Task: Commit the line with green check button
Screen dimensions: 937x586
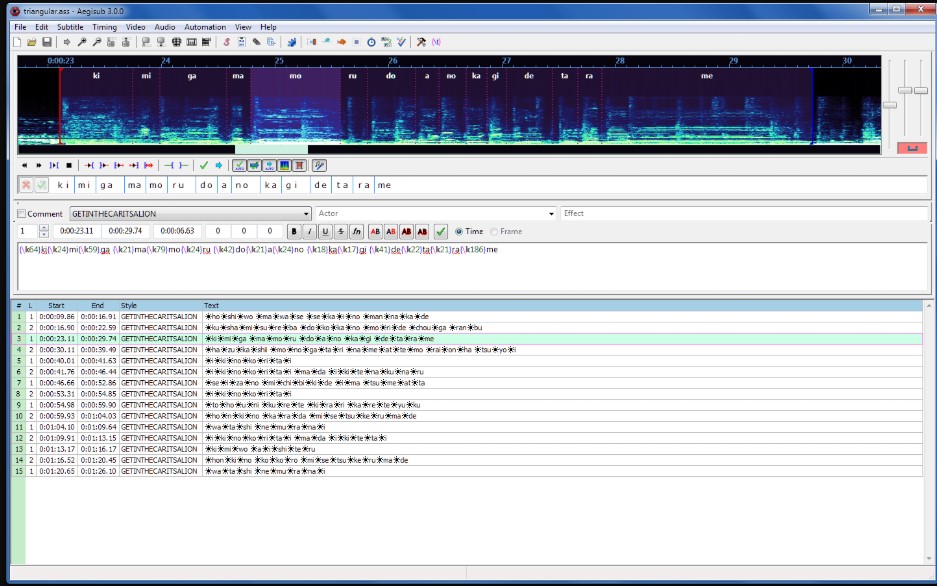Action: [441, 232]
